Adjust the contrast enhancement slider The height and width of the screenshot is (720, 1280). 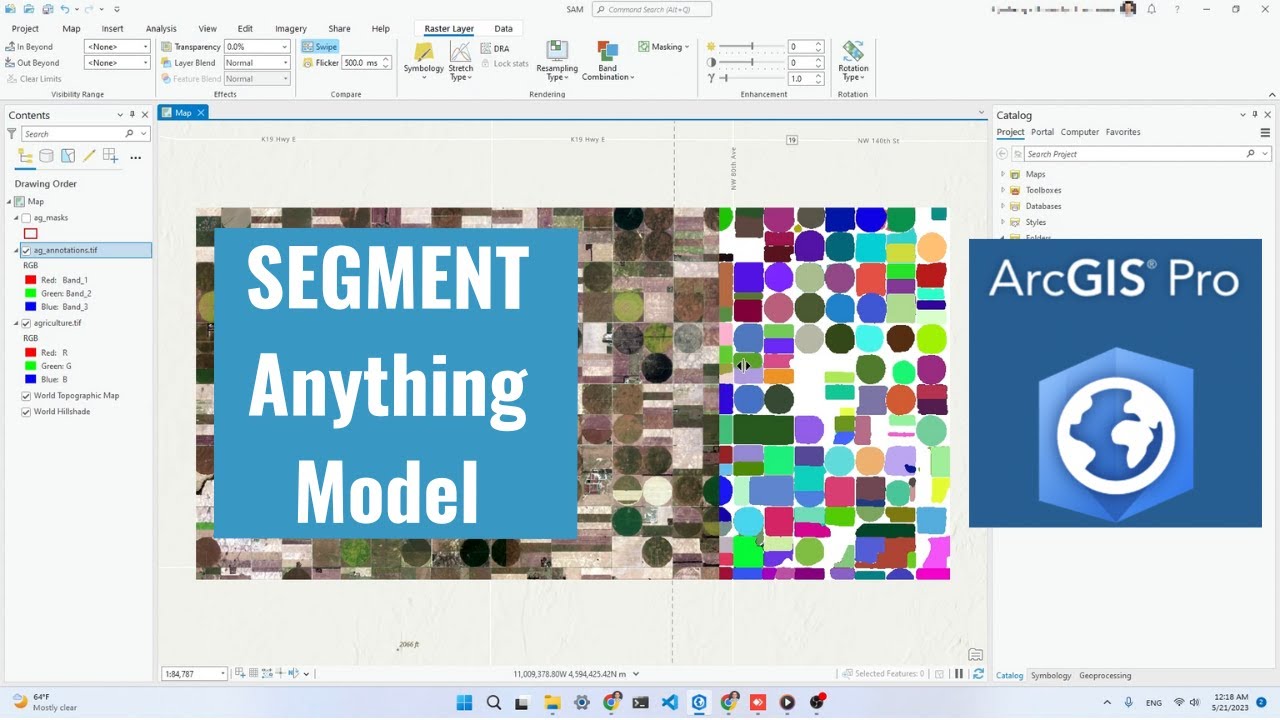click(x=752, y=63)
